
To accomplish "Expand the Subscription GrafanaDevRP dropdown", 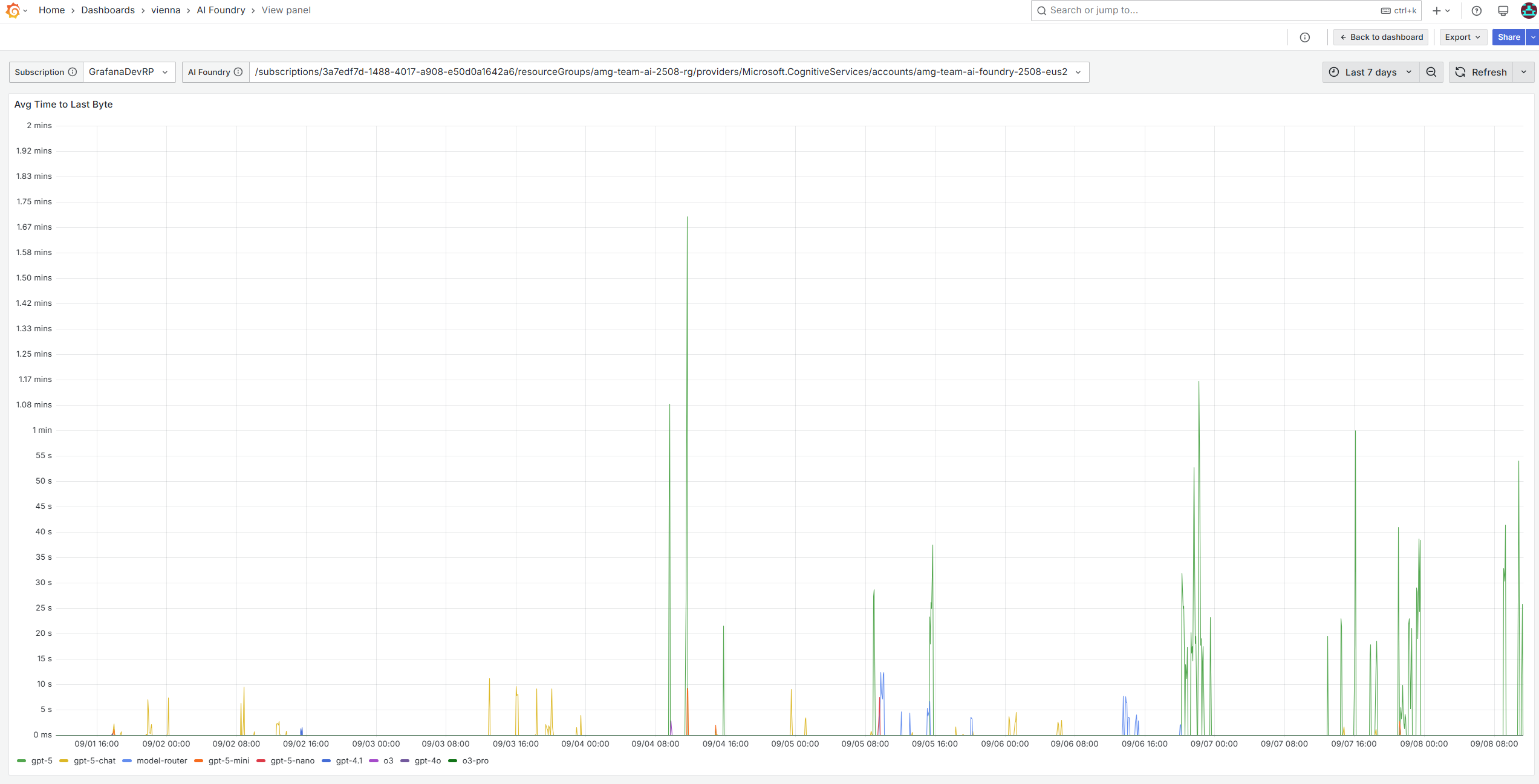I will pos(129,72).
